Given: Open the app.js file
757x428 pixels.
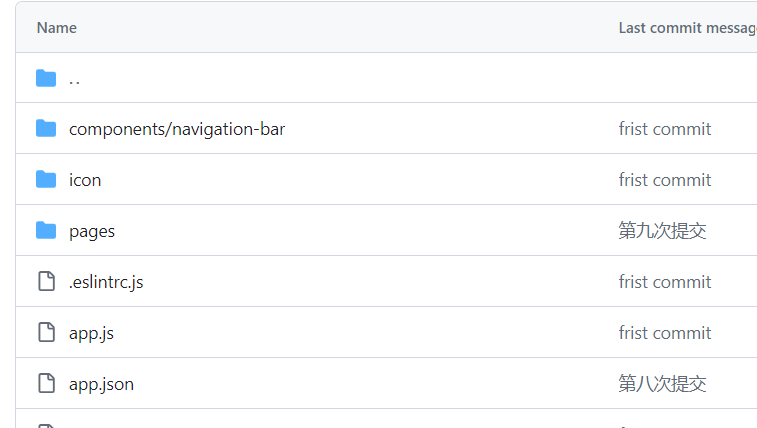Looking at the screenshot, I should (91, 333).
